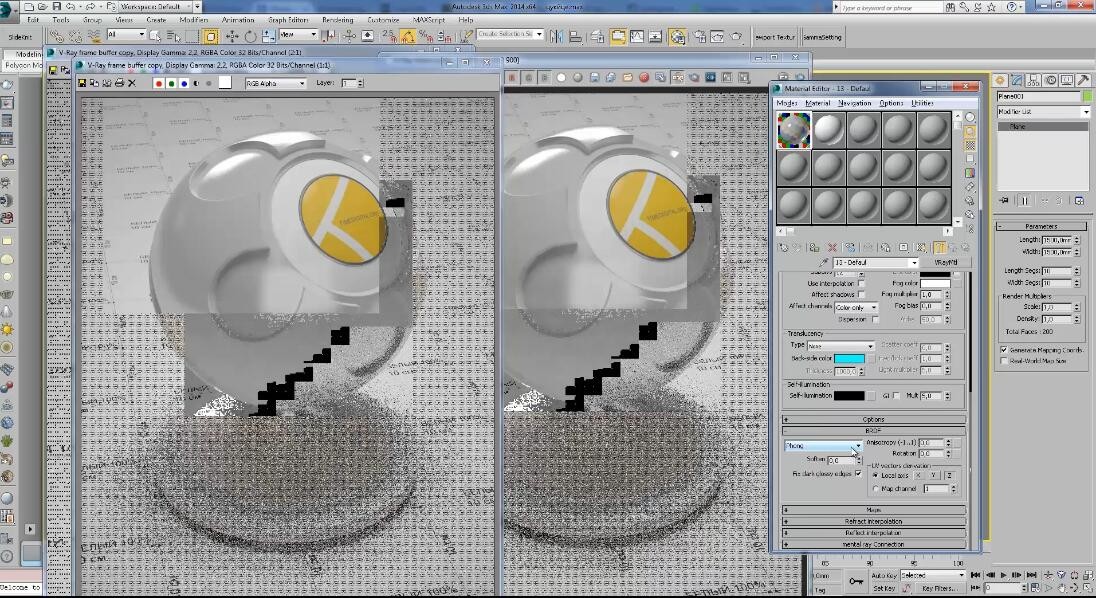1096x598 pixels.
Task: Pick material from object eyedropper
Action: (825, 263)
